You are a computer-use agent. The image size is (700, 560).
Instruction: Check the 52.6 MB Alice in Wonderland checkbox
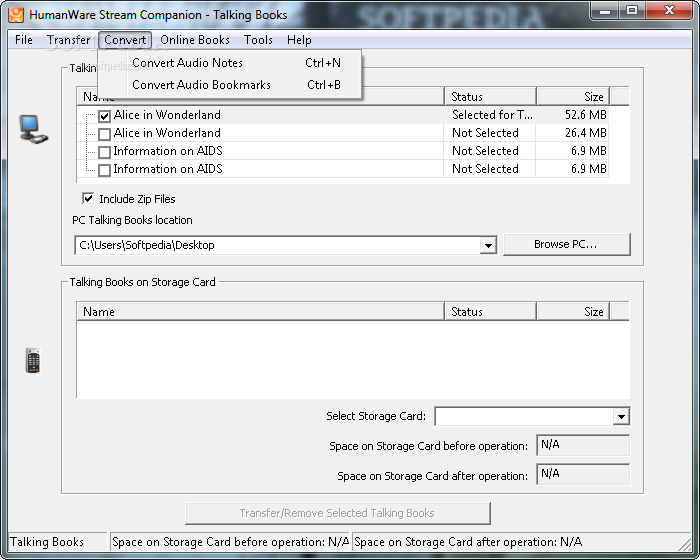pos(104,116)
